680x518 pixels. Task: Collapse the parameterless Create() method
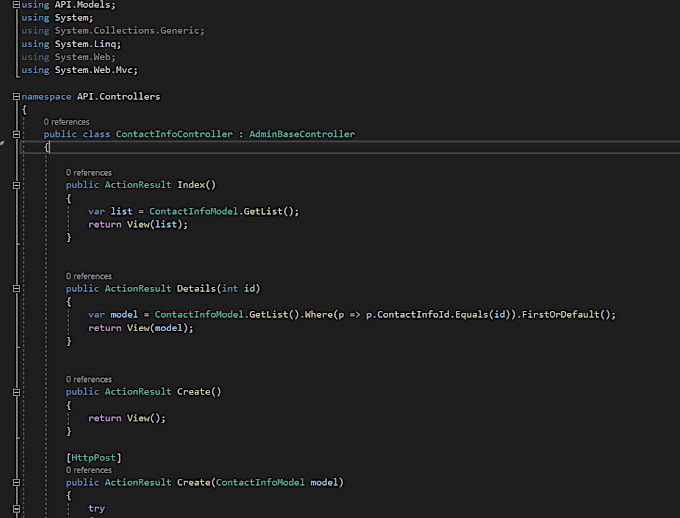pos(16,392)
